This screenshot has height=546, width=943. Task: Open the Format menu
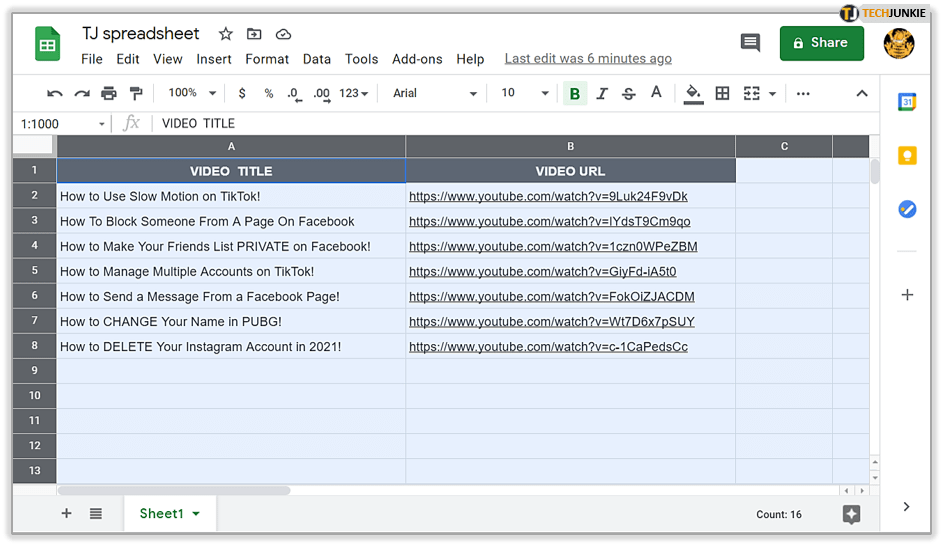[267, 59]
